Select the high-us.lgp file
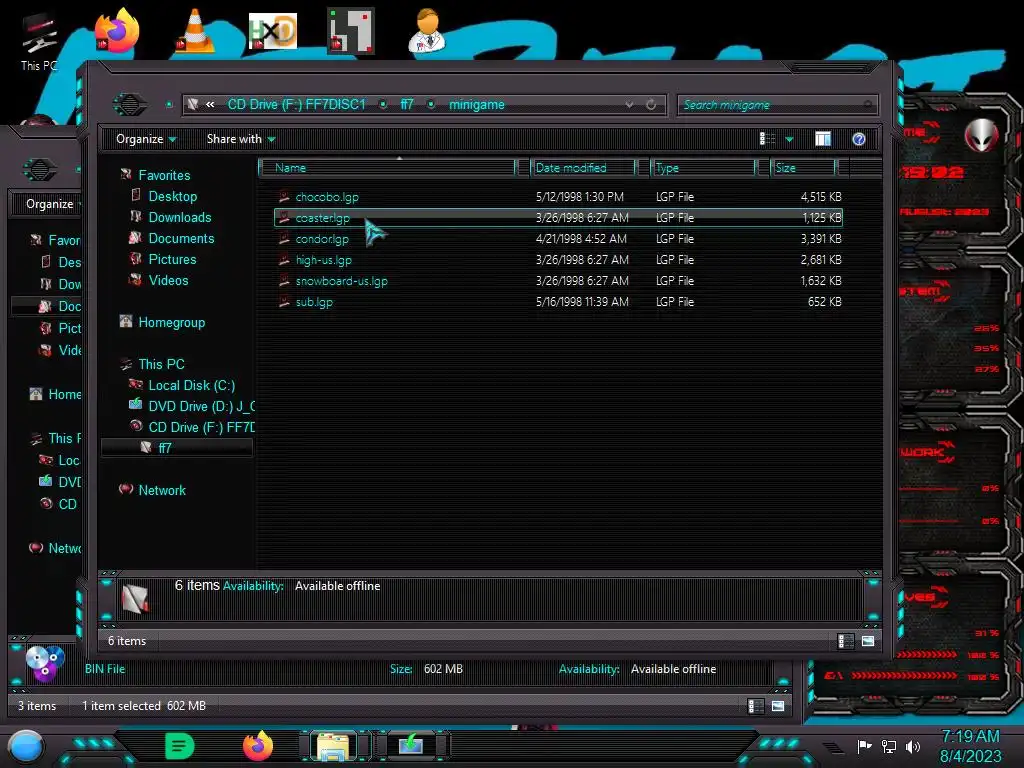1024x768 pixels. [558, 259]
